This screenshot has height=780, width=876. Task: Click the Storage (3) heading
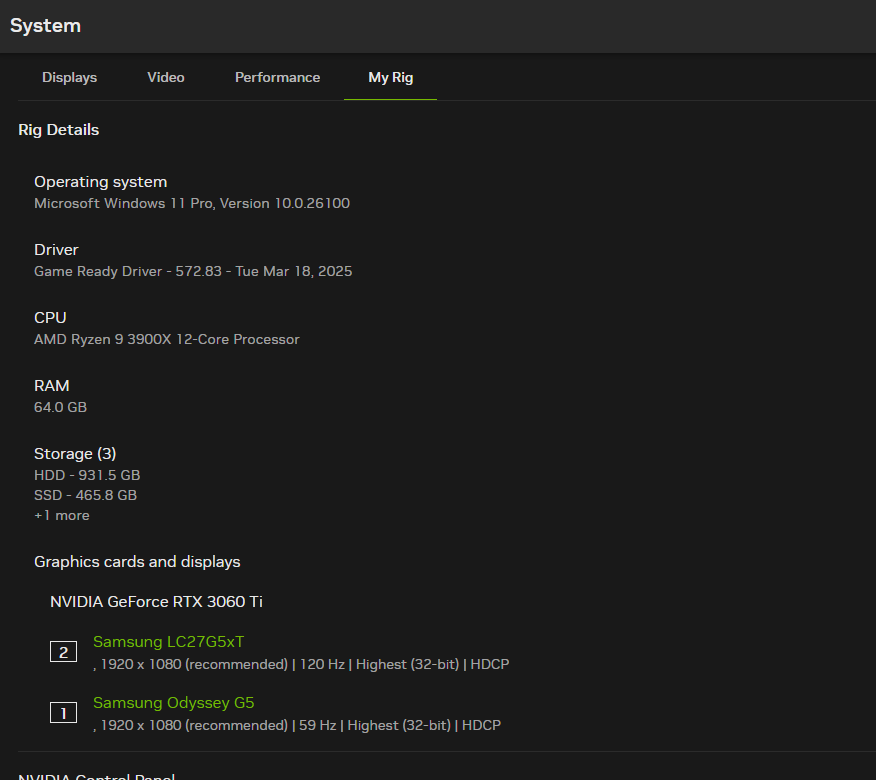(75, 454)
